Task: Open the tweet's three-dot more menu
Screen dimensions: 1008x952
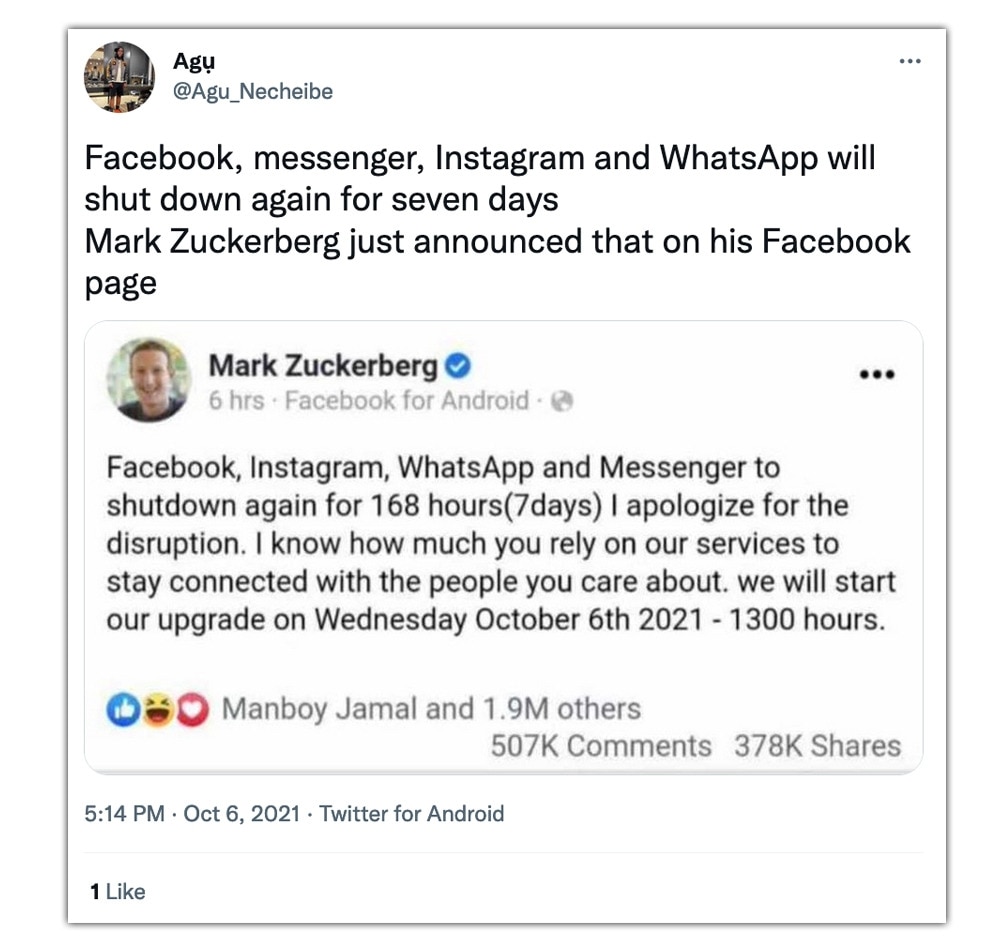Action: pyautogui.click(x=910, y=61)
